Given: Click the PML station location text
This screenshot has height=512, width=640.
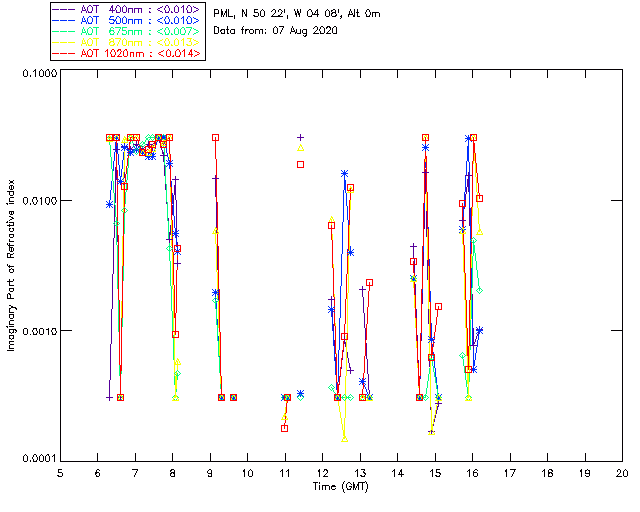Looking at the screenshot, I should point(297,14).
